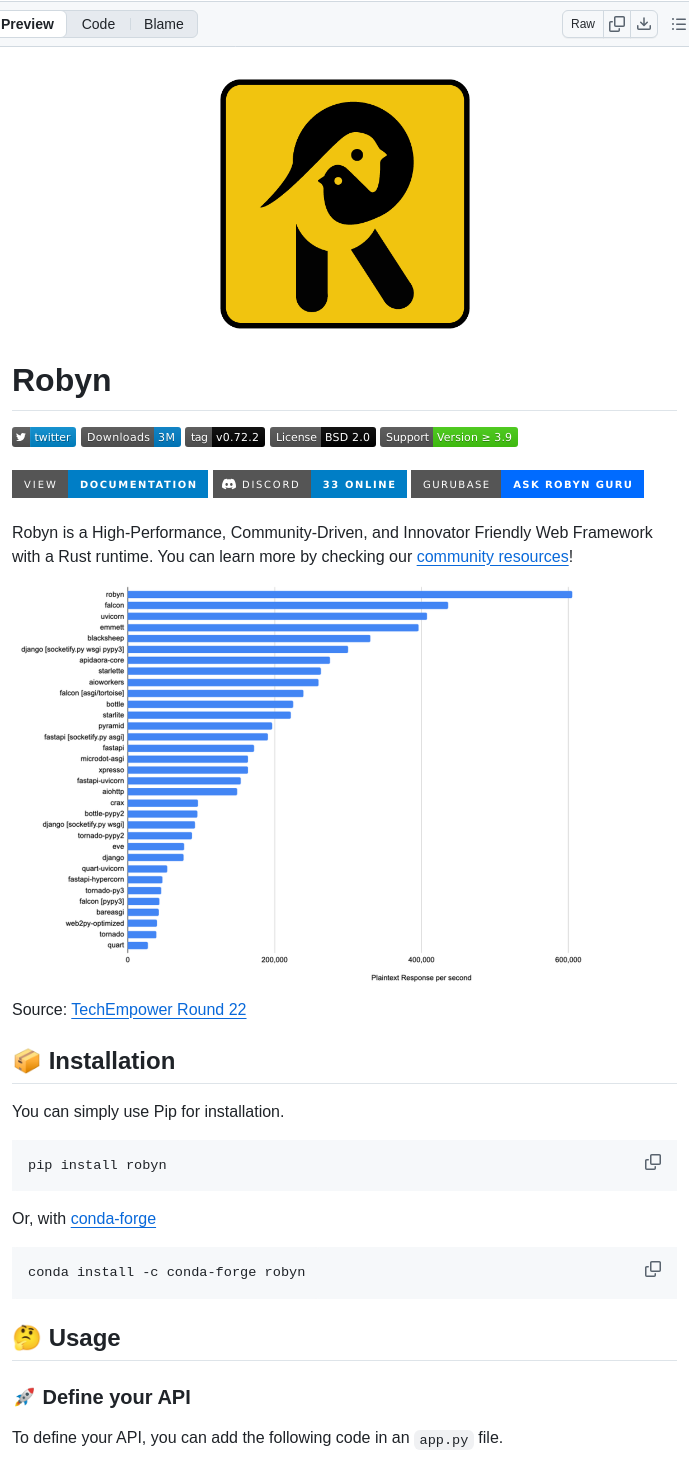Switch to the Blame tab
Screen dimensions: 689x1461
coord(164,24)
